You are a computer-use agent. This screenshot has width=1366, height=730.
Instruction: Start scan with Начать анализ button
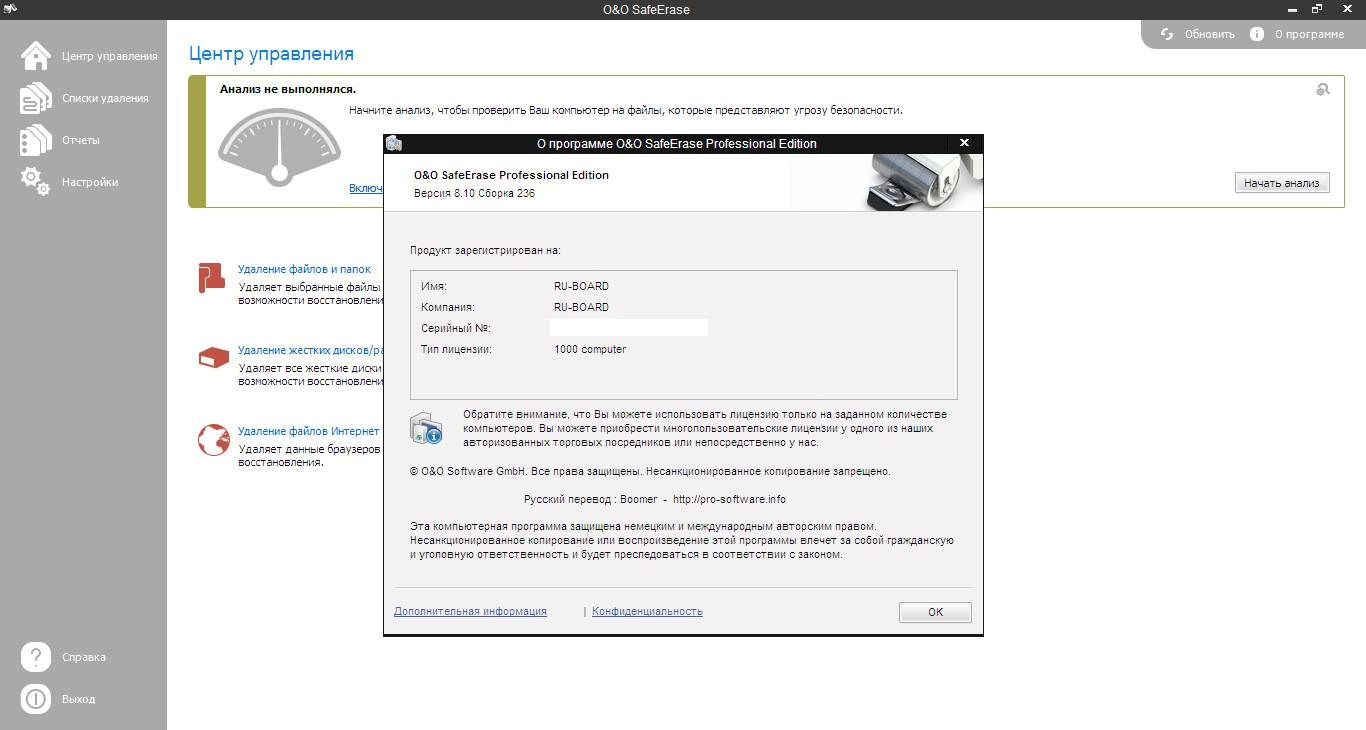1282,183
